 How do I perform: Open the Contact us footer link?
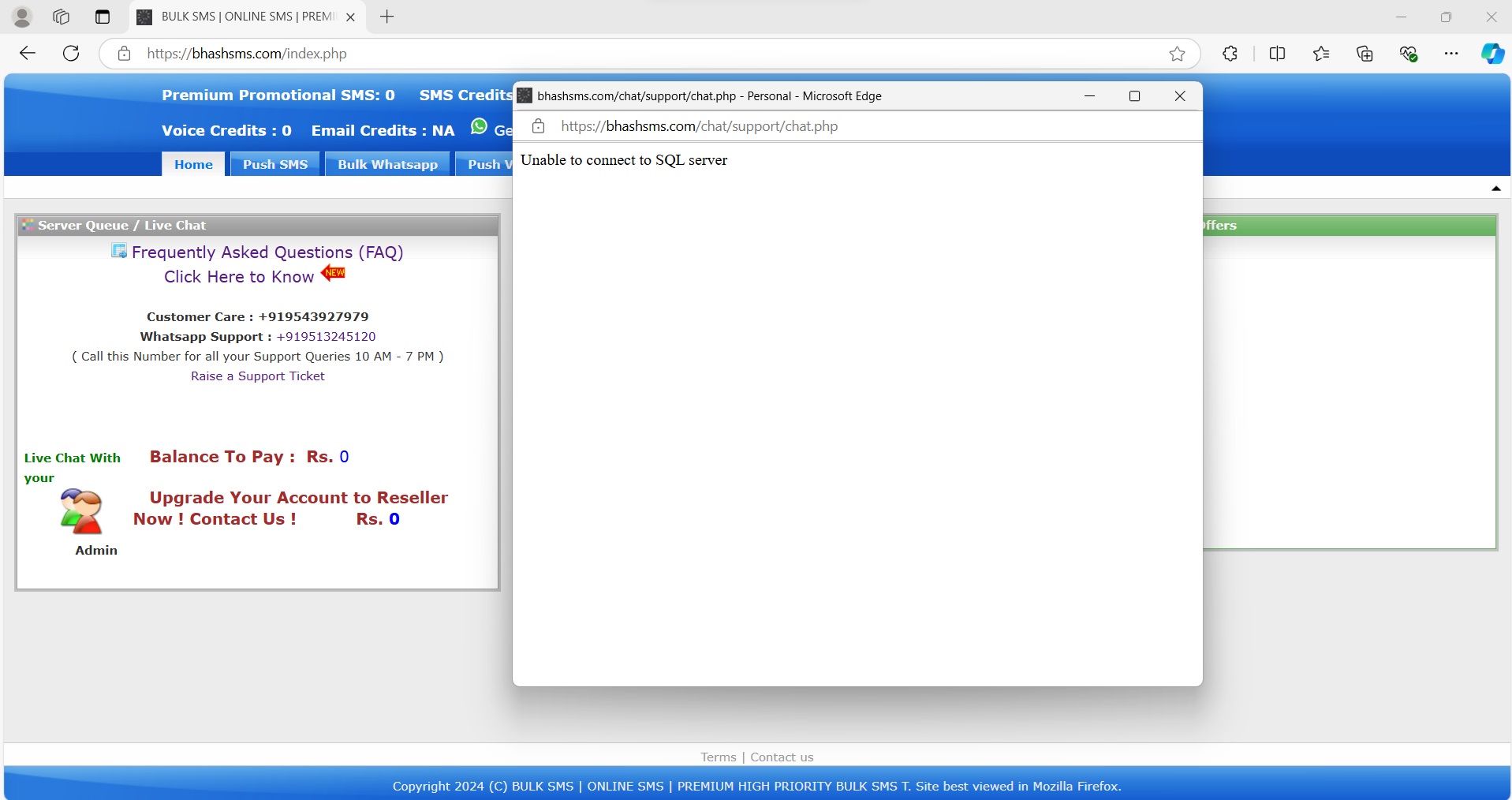tap(782, 757)
